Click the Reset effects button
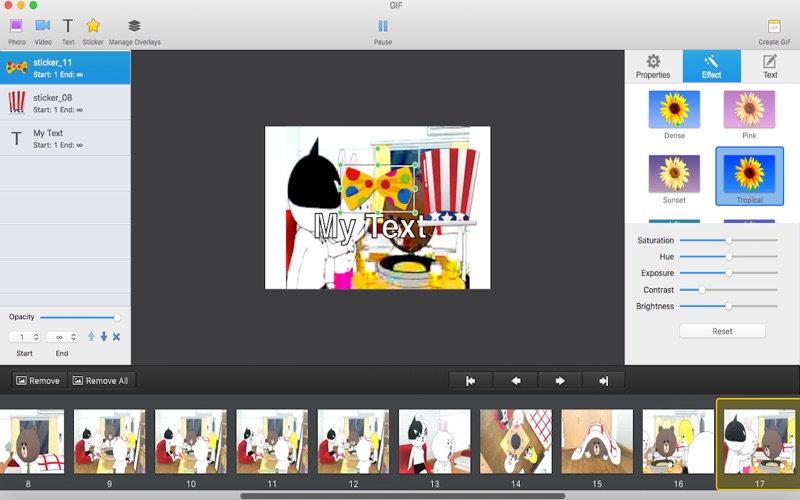The height and width of the screenshot is (500, 800). (x=722, y=331)
